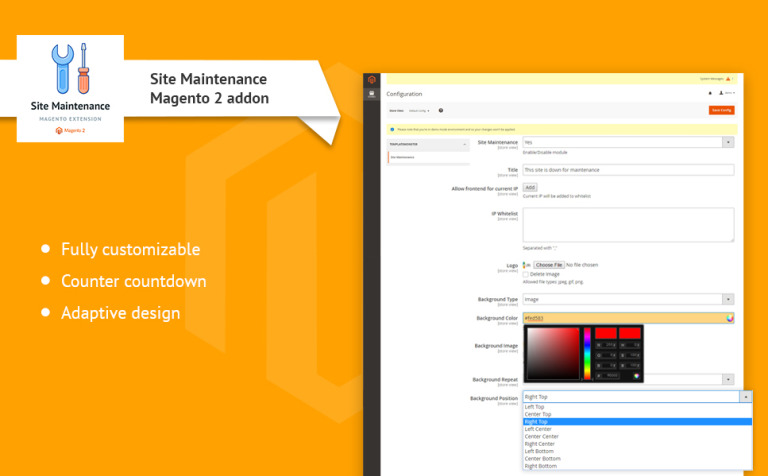Click the "Adaptive design" bullet text
Viewport: 768px width, 476px height.
click(x=120, y=313)
